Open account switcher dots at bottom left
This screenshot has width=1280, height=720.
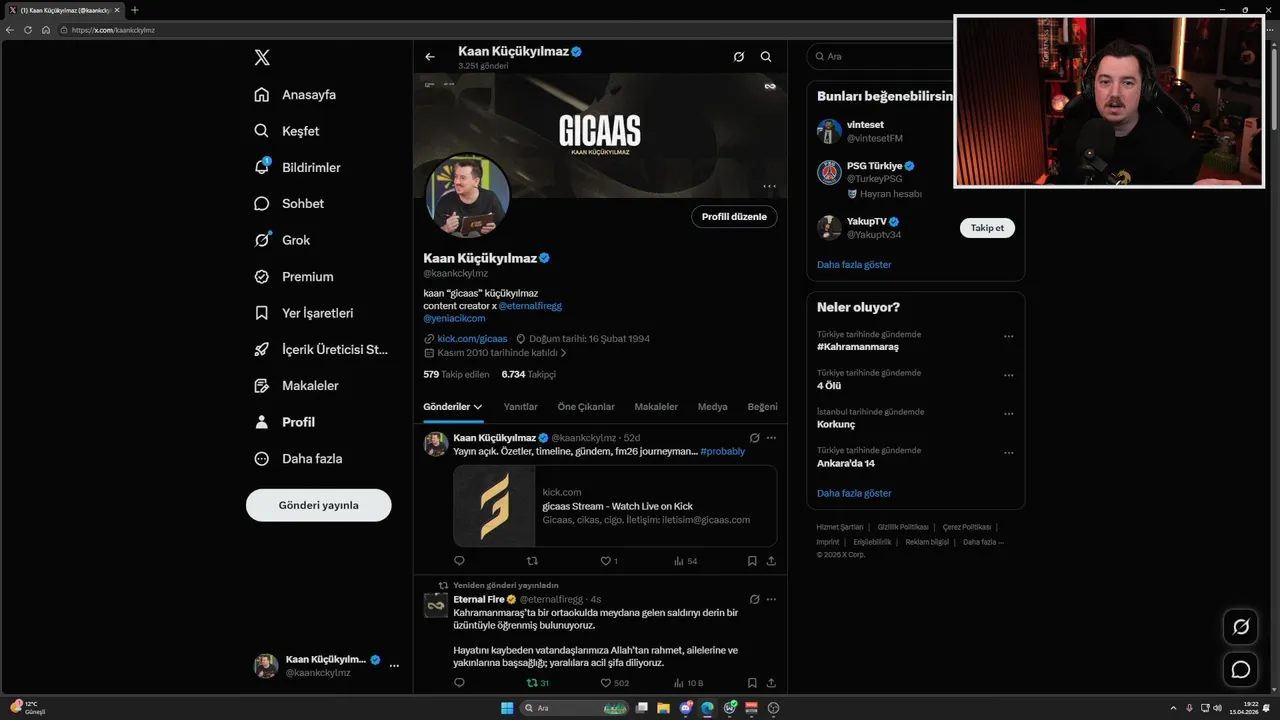[x=394, y=665]
